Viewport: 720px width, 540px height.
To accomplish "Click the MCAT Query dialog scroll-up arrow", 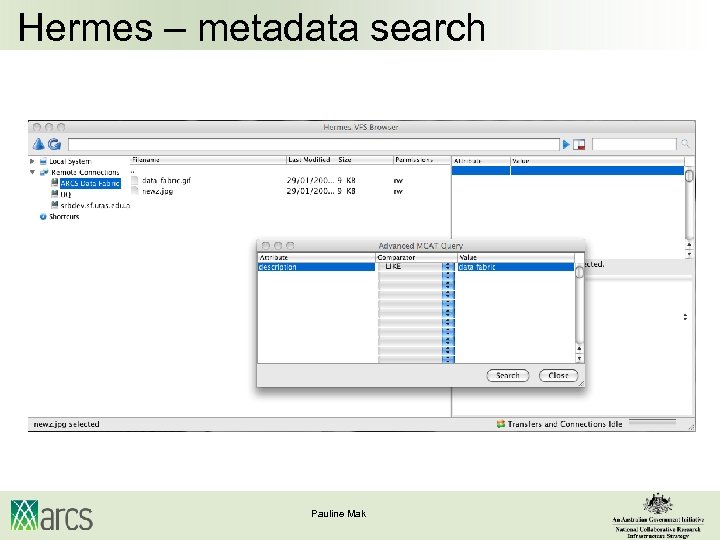I will pos(579,349).
